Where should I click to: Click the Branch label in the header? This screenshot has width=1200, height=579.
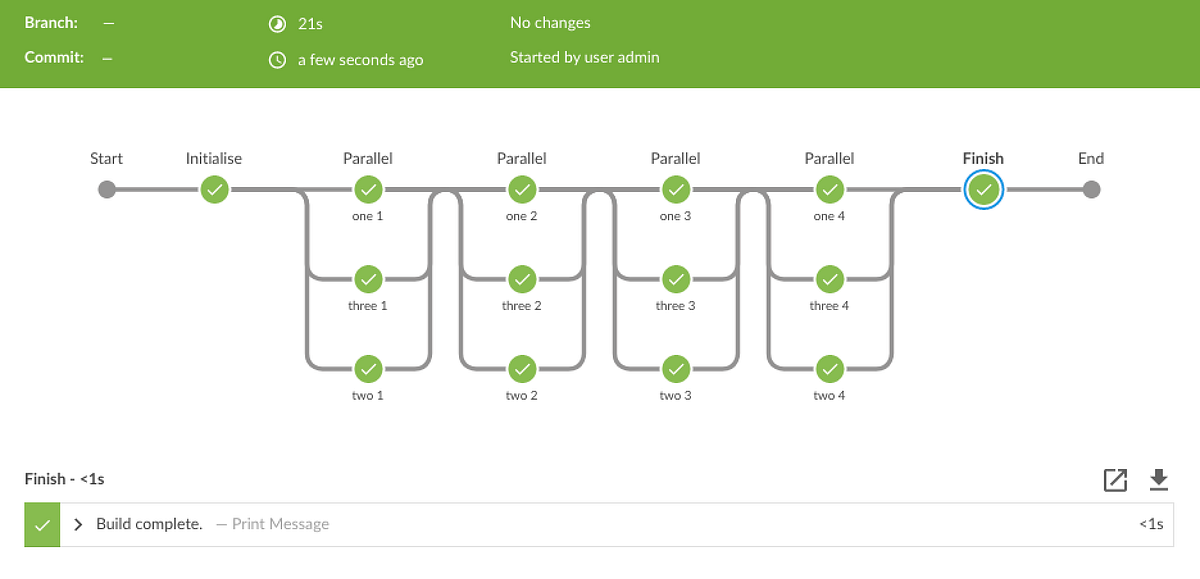[51, 22]
